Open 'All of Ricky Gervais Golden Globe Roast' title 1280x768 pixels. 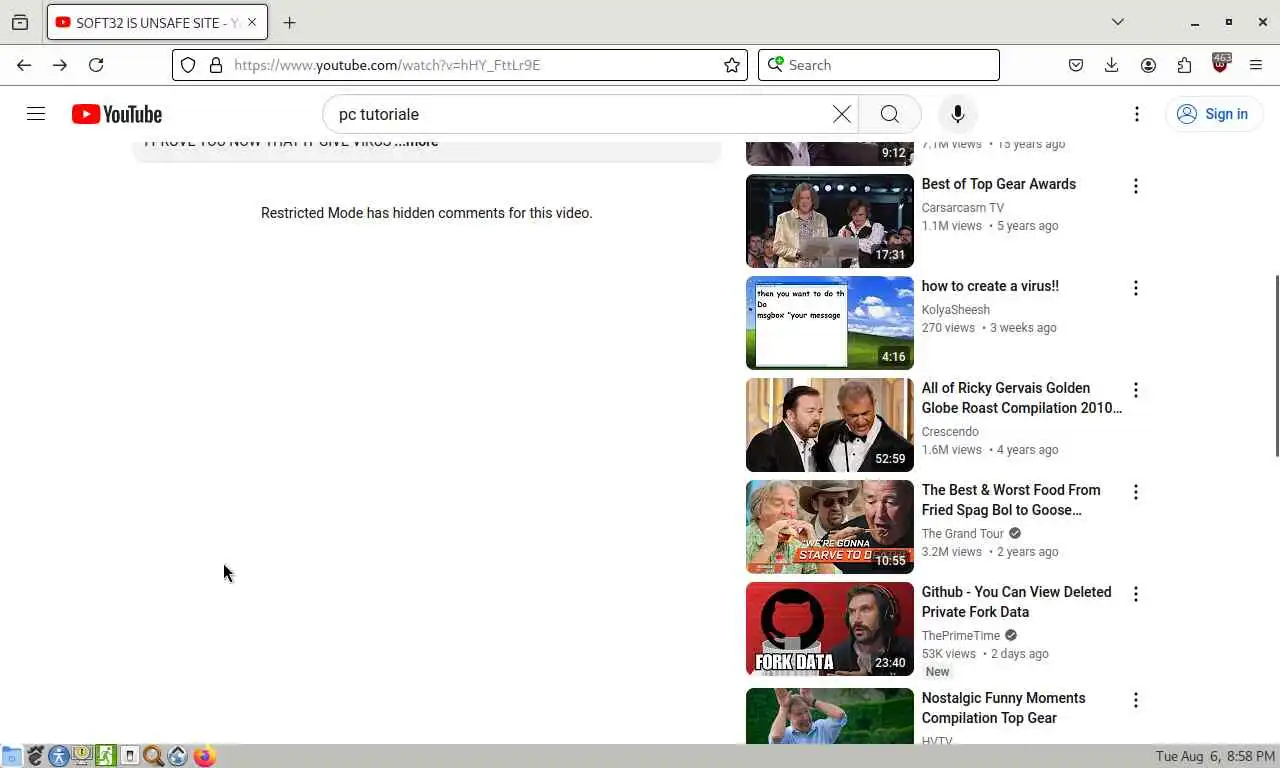click(1022, 398)
